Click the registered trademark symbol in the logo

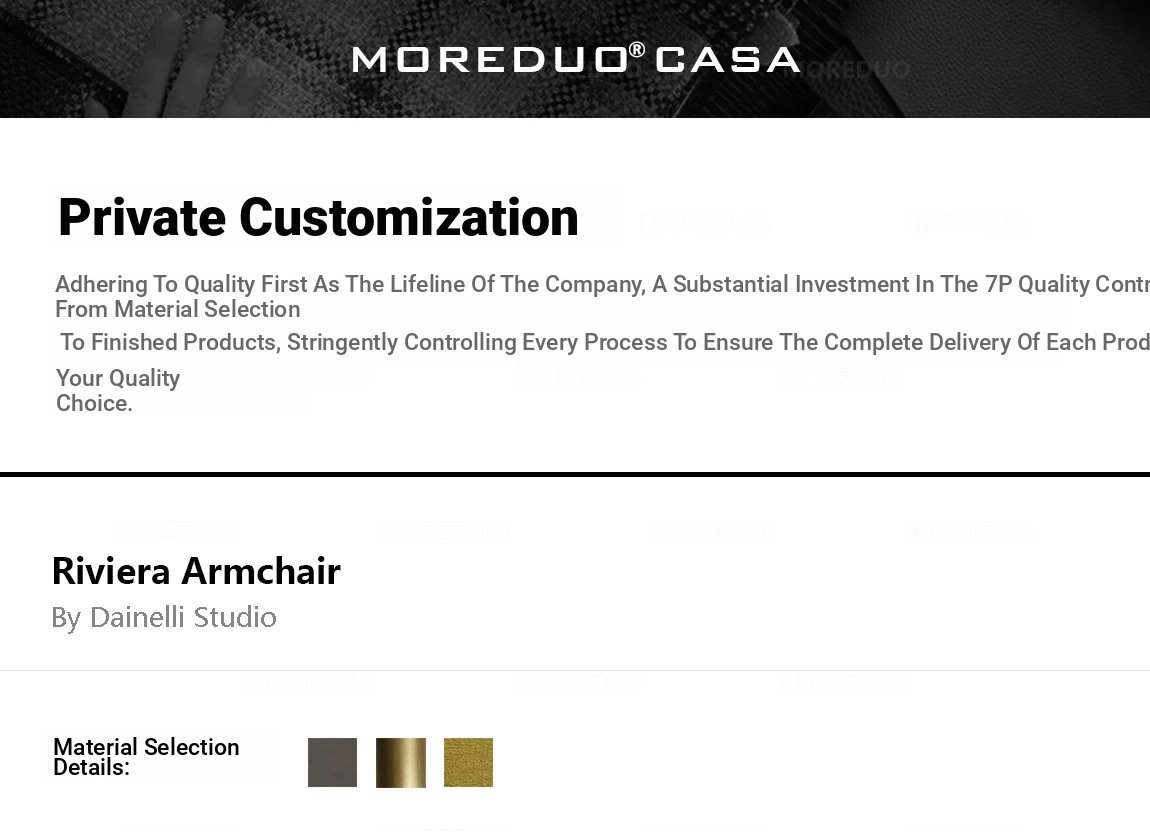pyautogui.click(x=637, y=50)
